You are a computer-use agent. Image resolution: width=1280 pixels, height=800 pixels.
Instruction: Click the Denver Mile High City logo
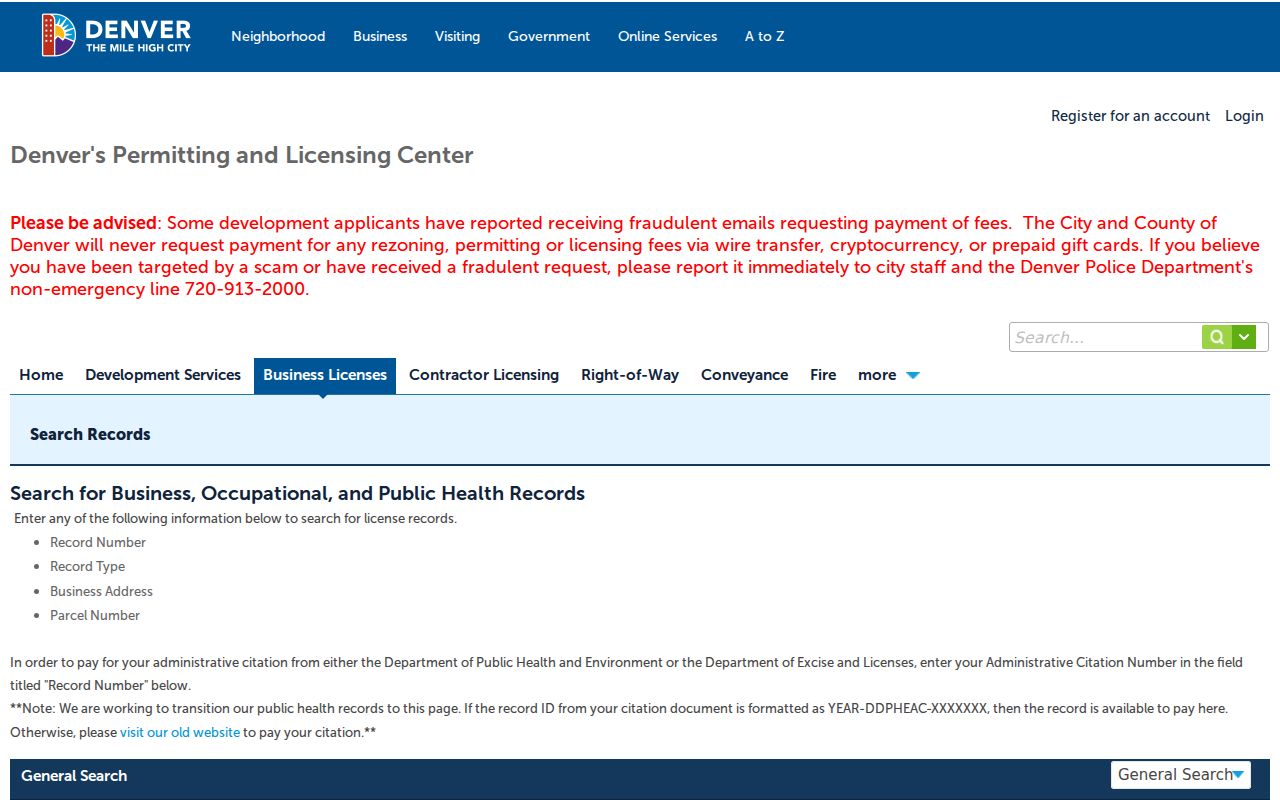pos(116,36)
